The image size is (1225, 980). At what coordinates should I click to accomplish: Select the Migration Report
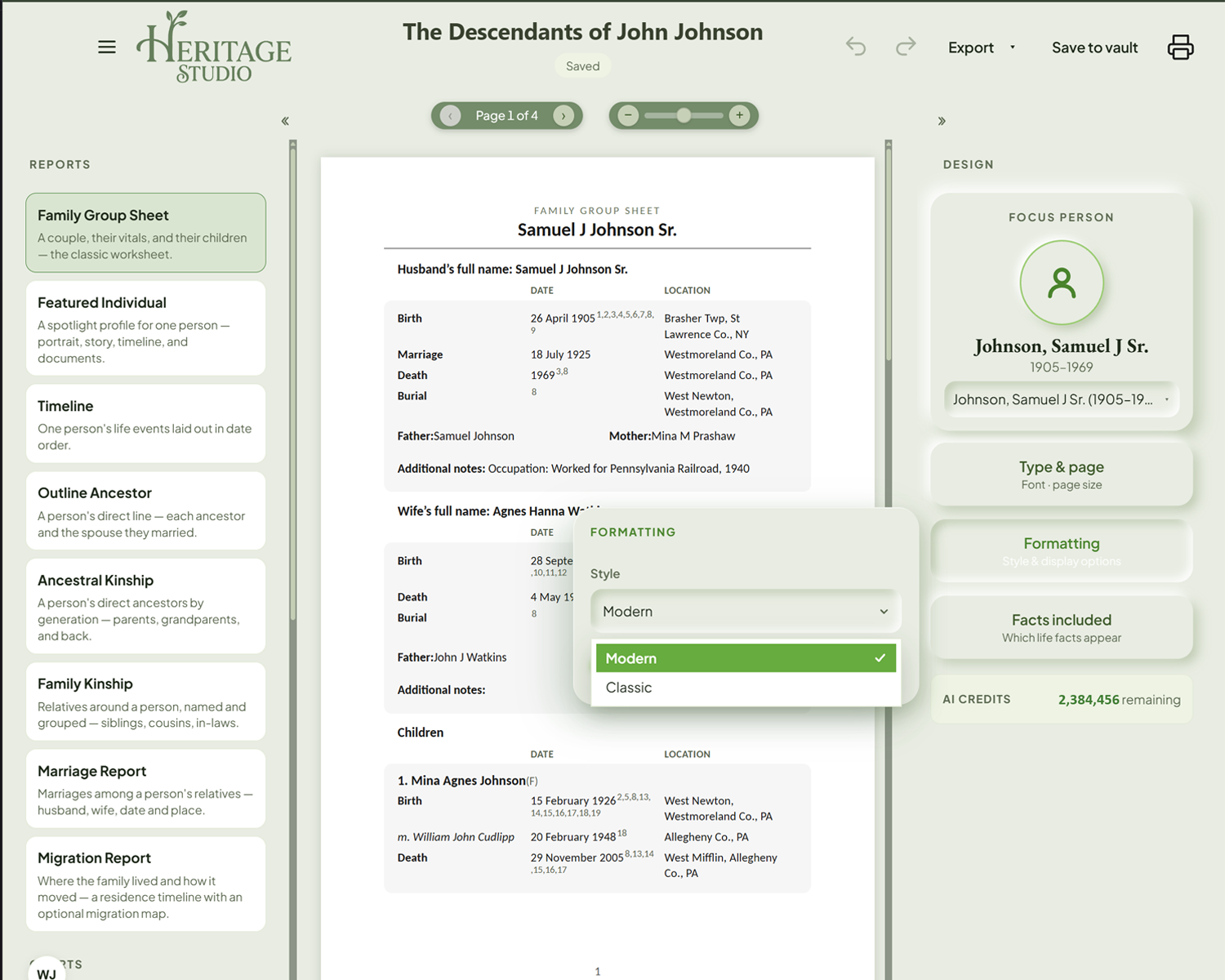click(146, 884)
